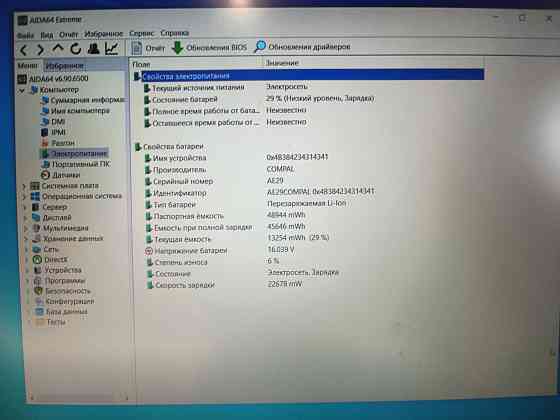Viewport: 560px width, 420px height.
Task: Open the graph chart toolbar icon
Action: point(111,48)
